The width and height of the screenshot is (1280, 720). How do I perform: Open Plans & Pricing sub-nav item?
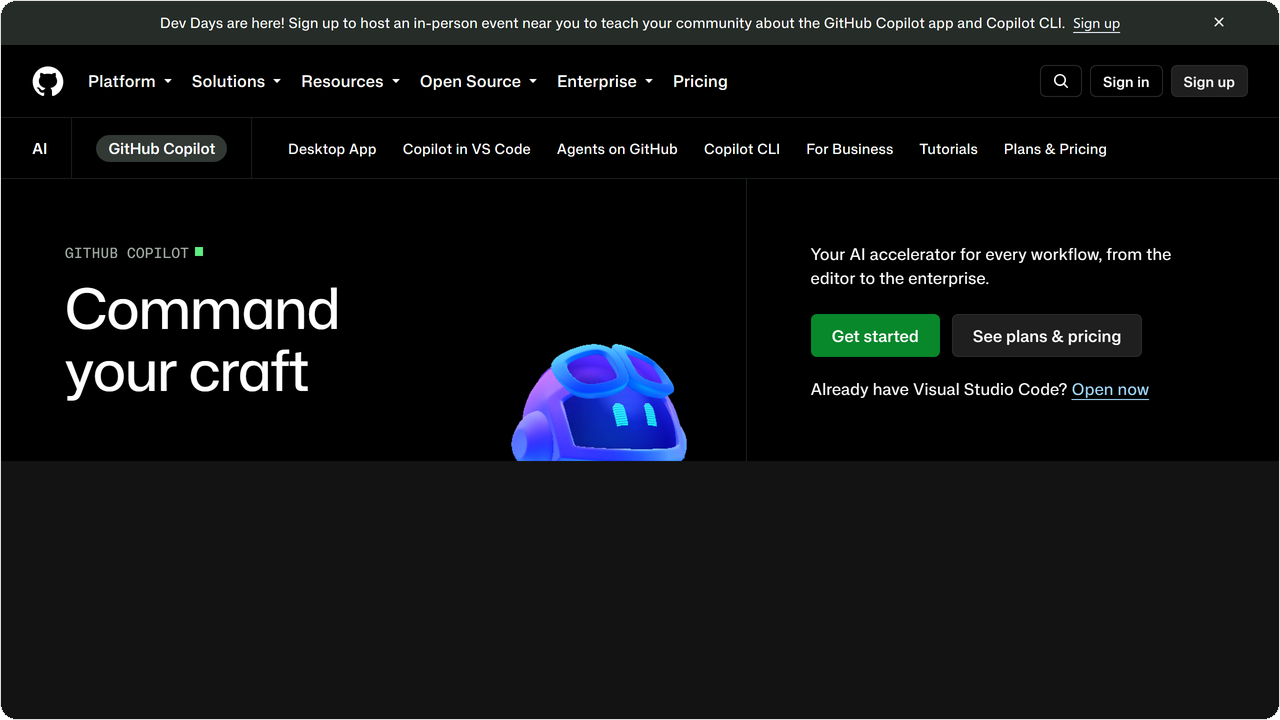point(1055,149)
